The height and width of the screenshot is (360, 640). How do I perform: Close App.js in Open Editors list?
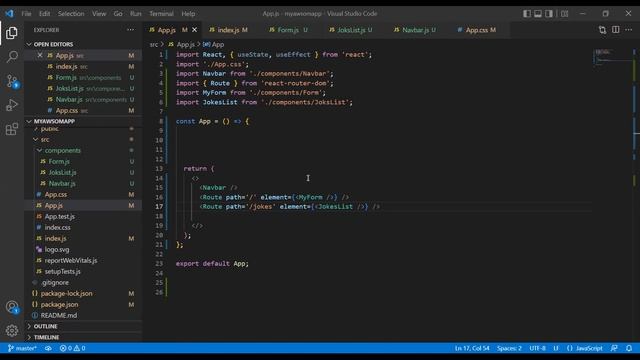coord(40,55)
